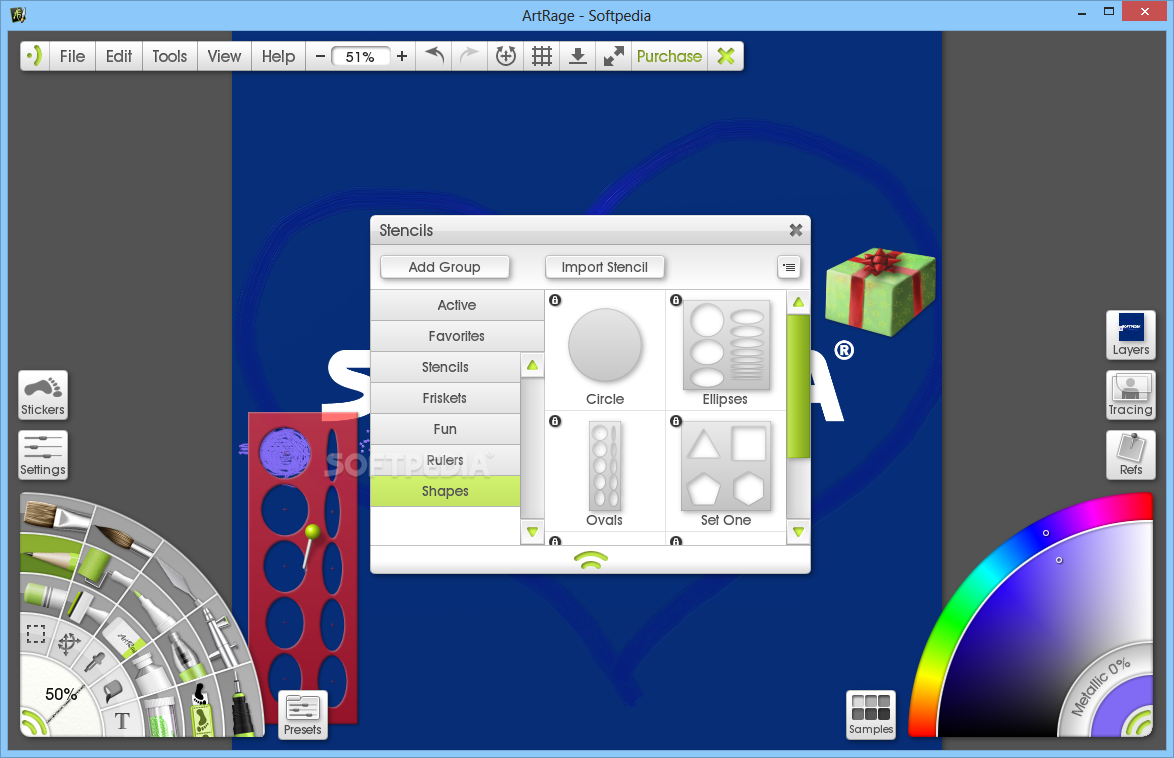Image resolution: width=1174 pixels, height=758 pixels.
Task: Open the Presets panel
Action: coord(302,715)
